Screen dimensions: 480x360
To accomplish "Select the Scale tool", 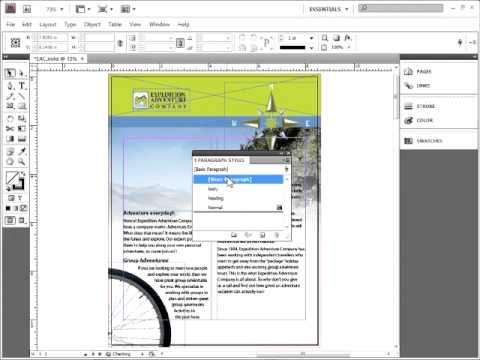I will pyautogui.click(x=22, y=119).
